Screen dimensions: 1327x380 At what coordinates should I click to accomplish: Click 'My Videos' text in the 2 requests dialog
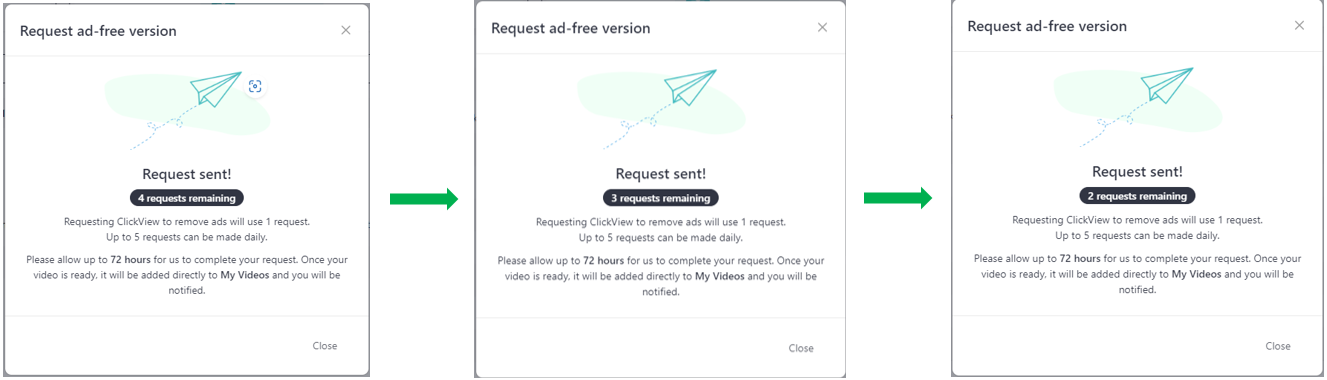[x=1197, y=274]
